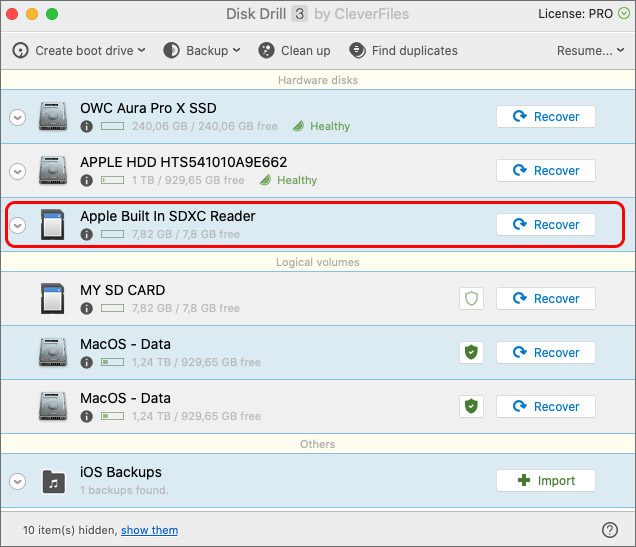
Task: Toggle protection shield for MY SD CARD
Action: coord(471,299)
